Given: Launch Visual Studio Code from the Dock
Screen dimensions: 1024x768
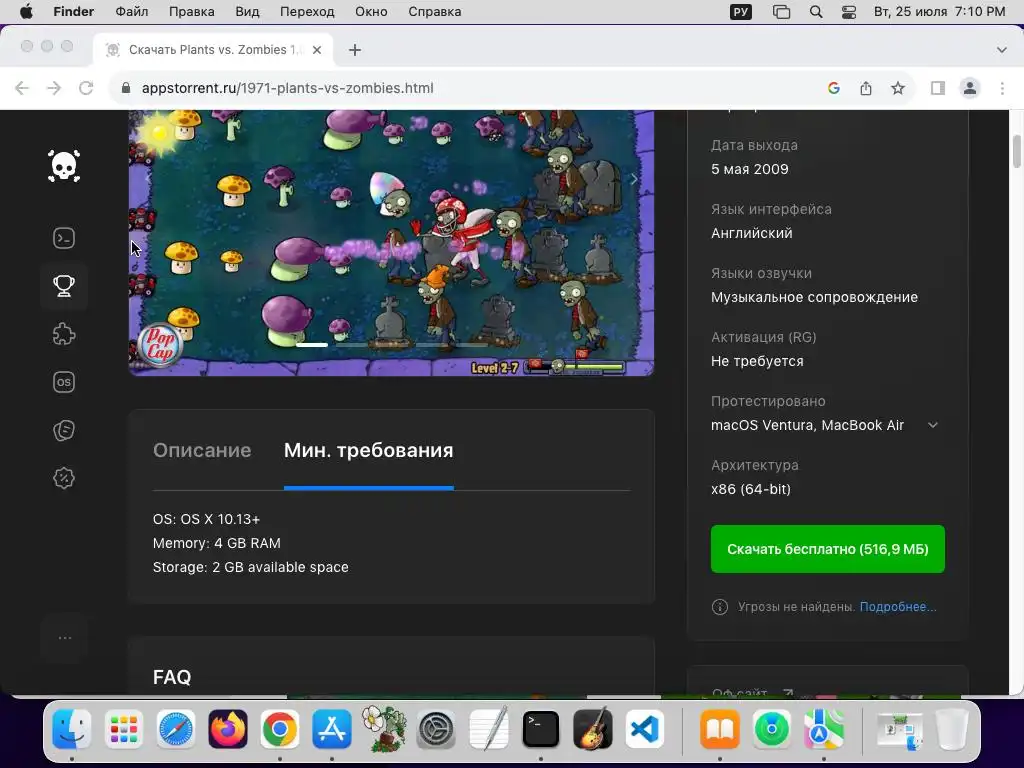Looking at the screenshot, I should (x=645, y=729).
